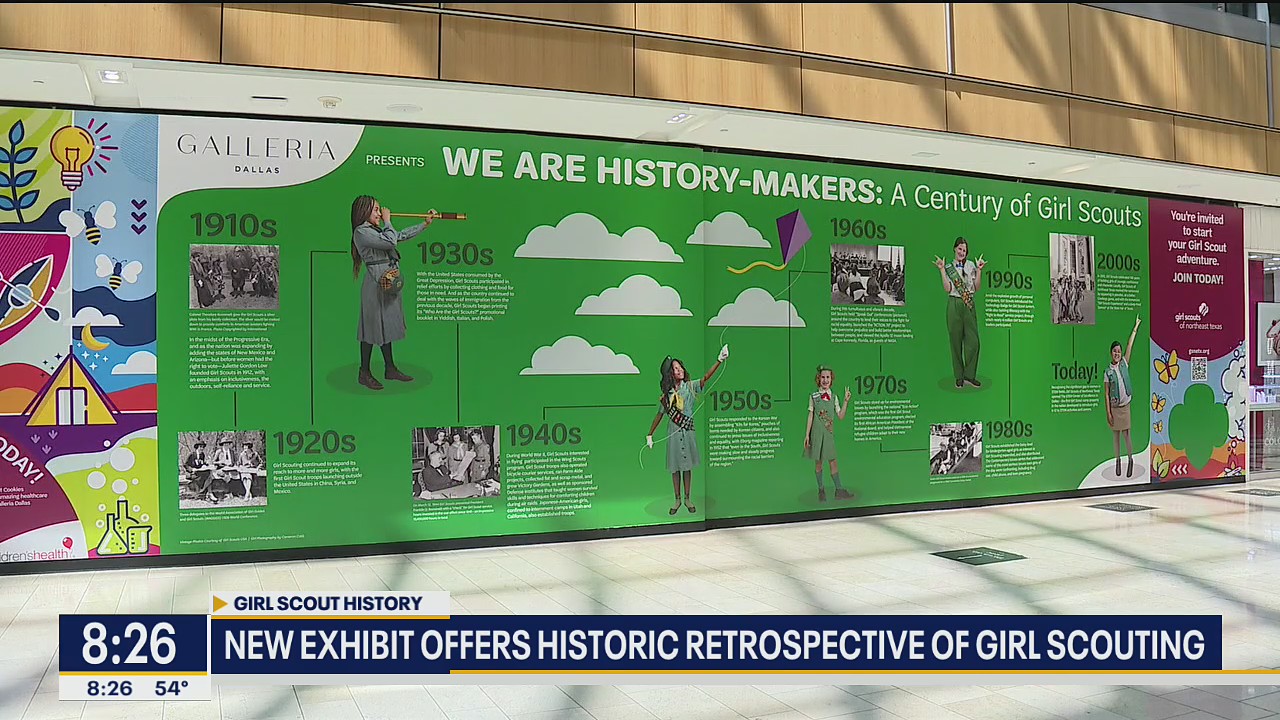Click the 1940s black-and-white photo
The width and height of the screenshot is (1280, 720).
click(x=456, y=462)
